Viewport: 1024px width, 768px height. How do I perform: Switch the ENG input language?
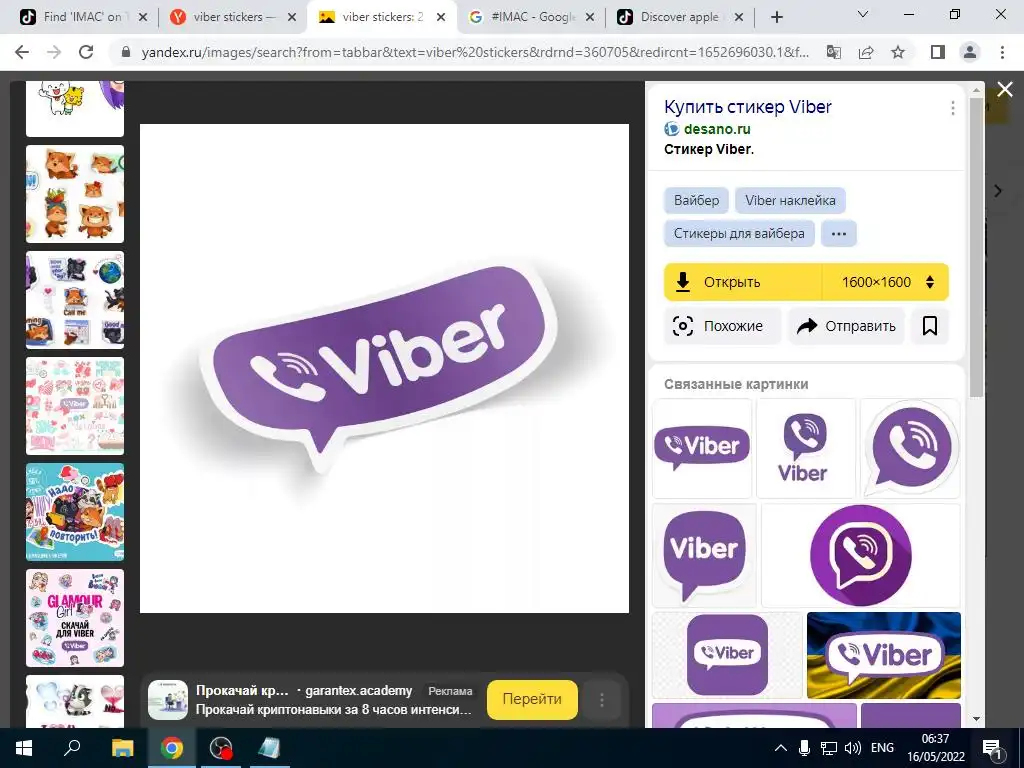[882, 748]
